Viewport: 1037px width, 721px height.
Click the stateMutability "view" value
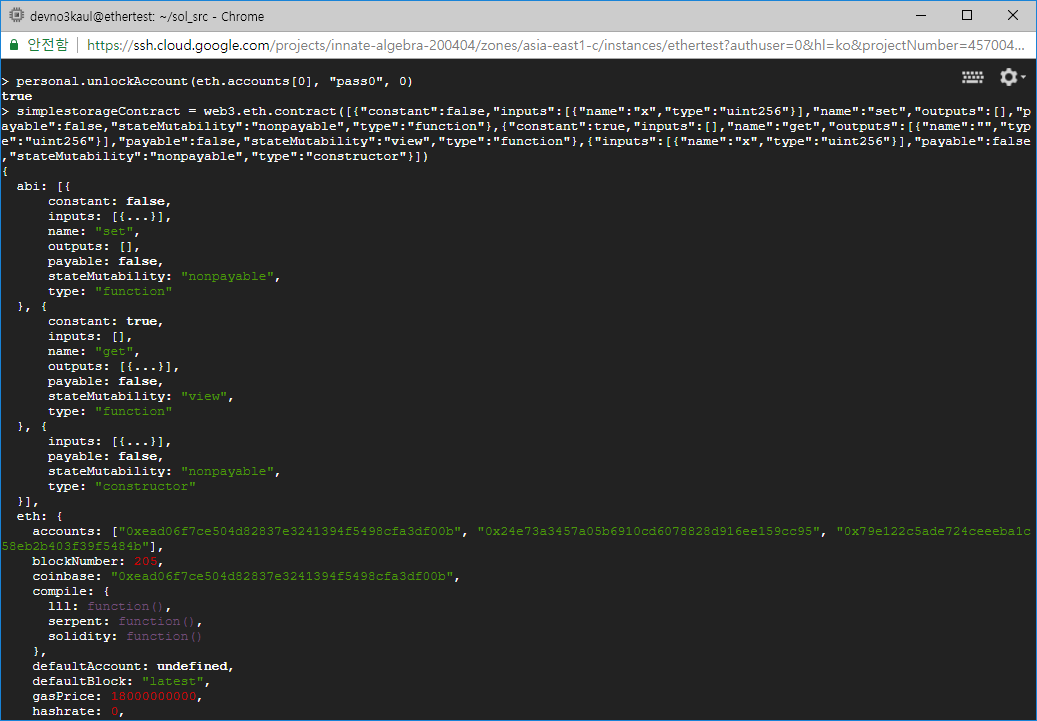click(204, 396)
